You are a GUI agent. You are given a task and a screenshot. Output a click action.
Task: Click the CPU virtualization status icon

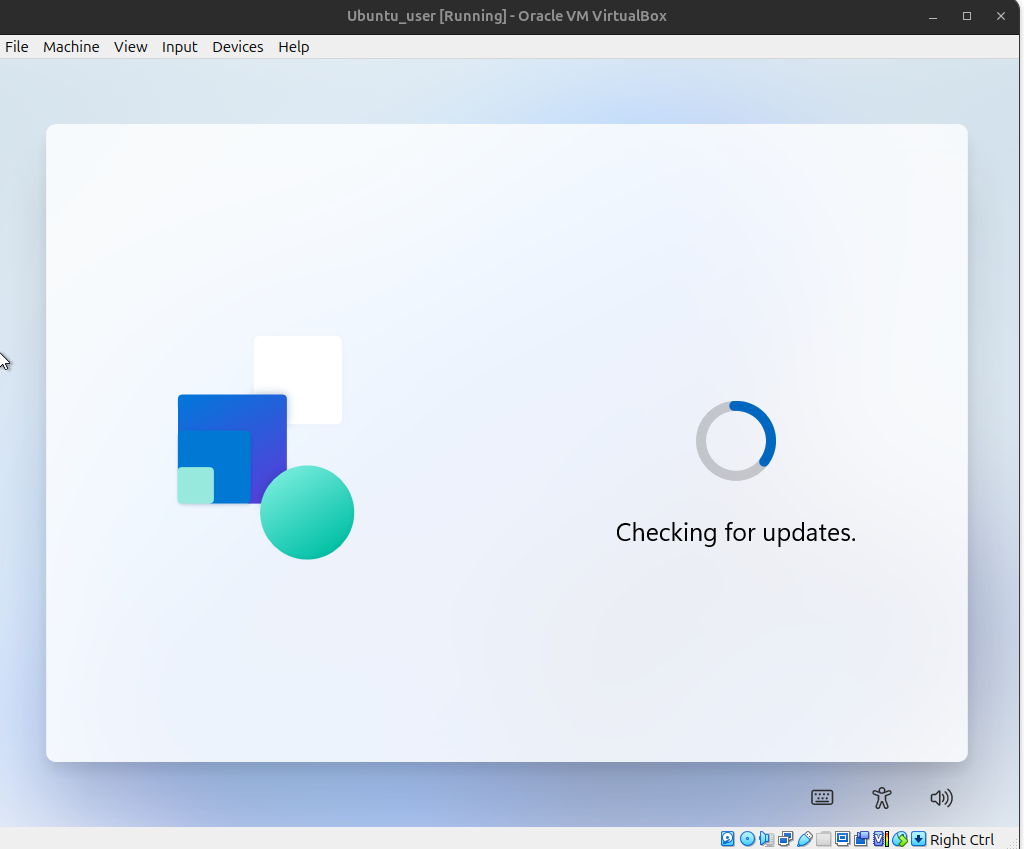pos(881,839)
